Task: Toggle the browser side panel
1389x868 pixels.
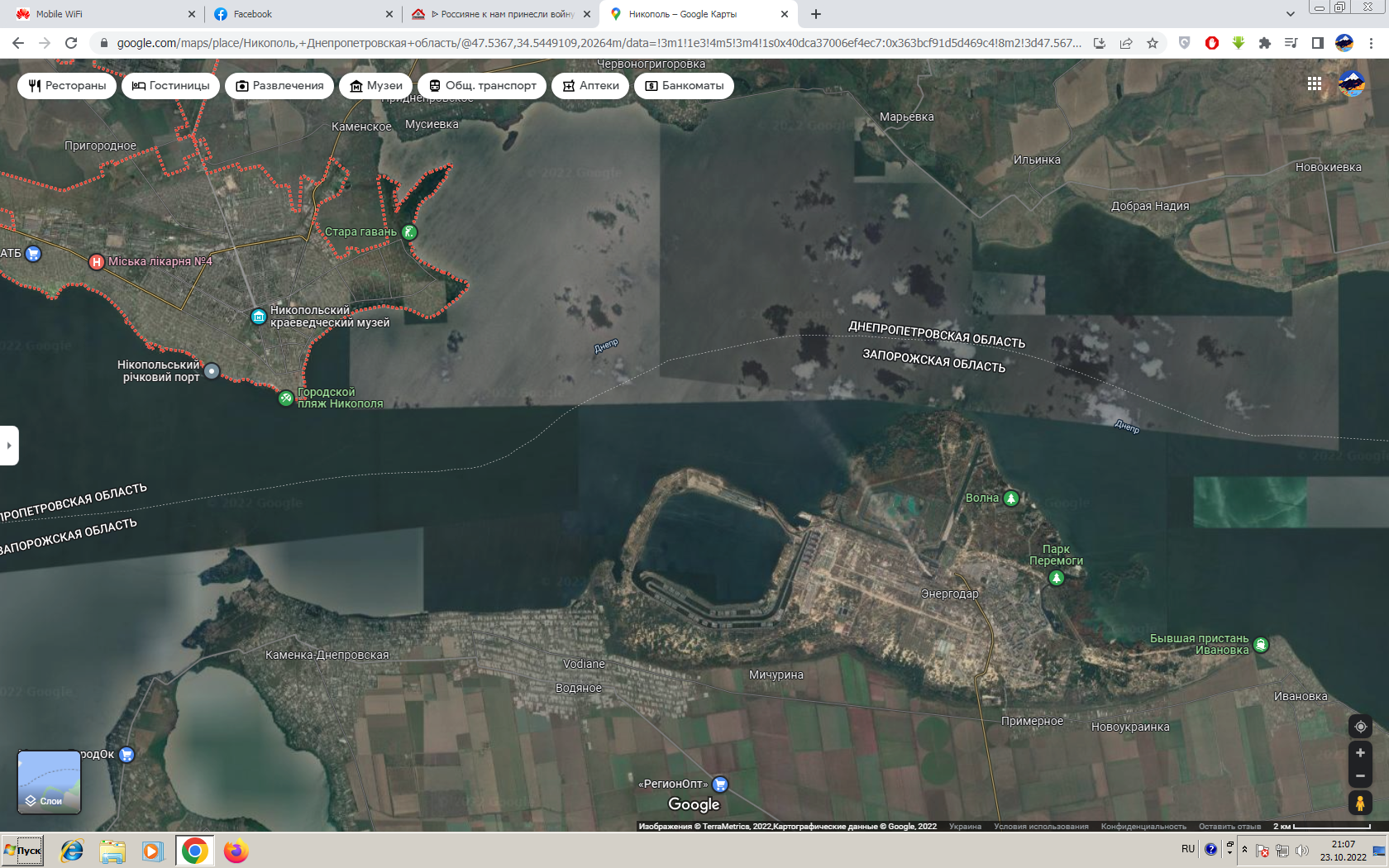Action: (x=1317, y=43)
